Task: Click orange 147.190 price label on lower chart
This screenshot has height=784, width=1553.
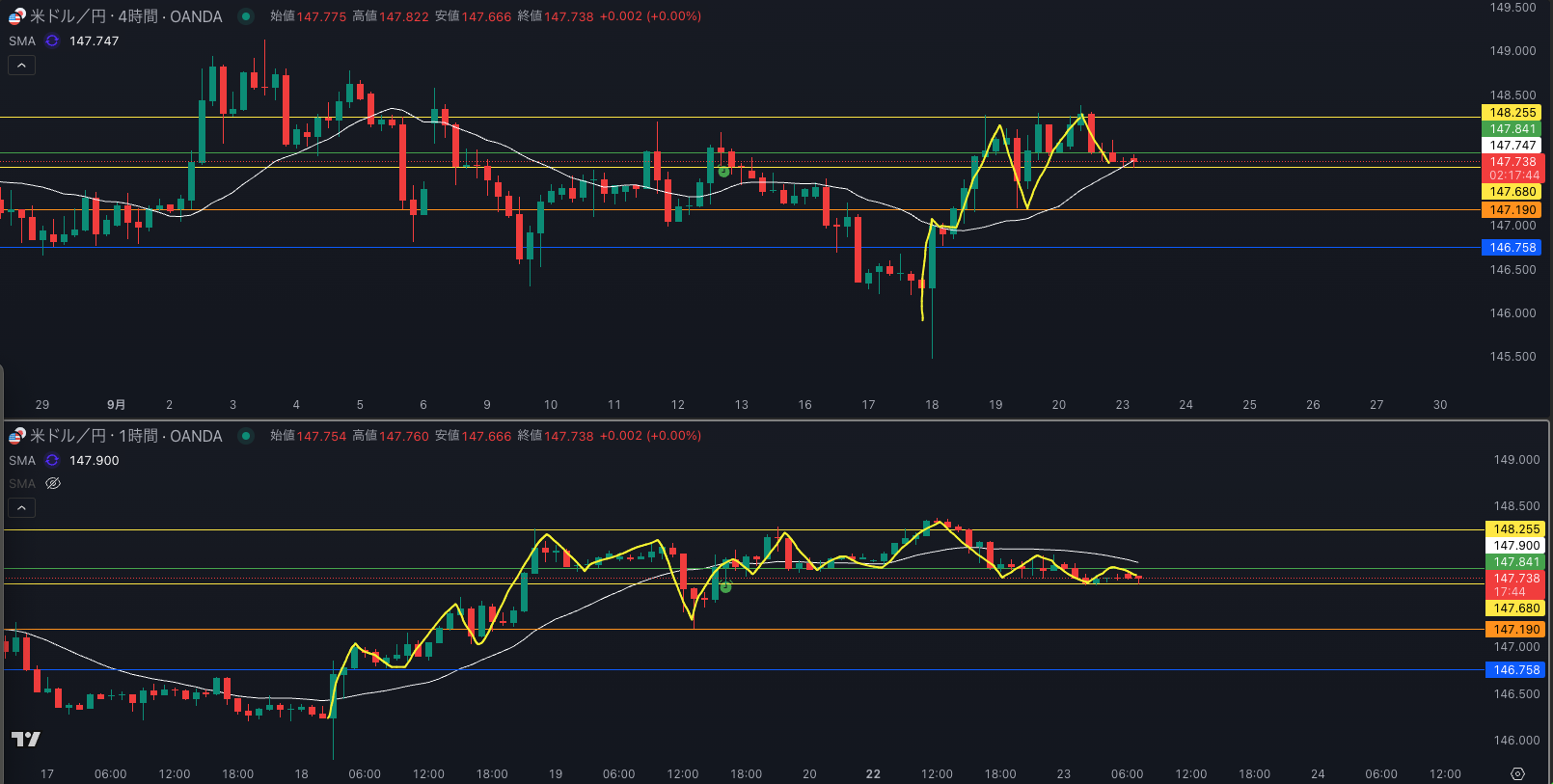Action: tap(1516, 629)
